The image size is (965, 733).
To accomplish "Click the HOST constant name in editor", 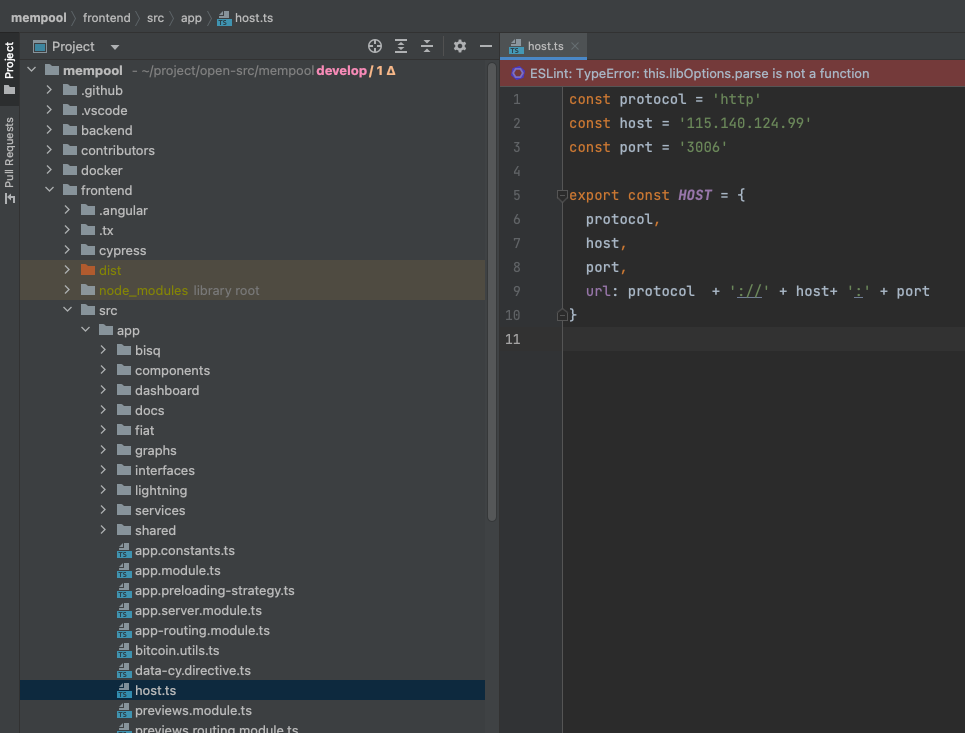I will pyautogui.click(x=695, y=195).
